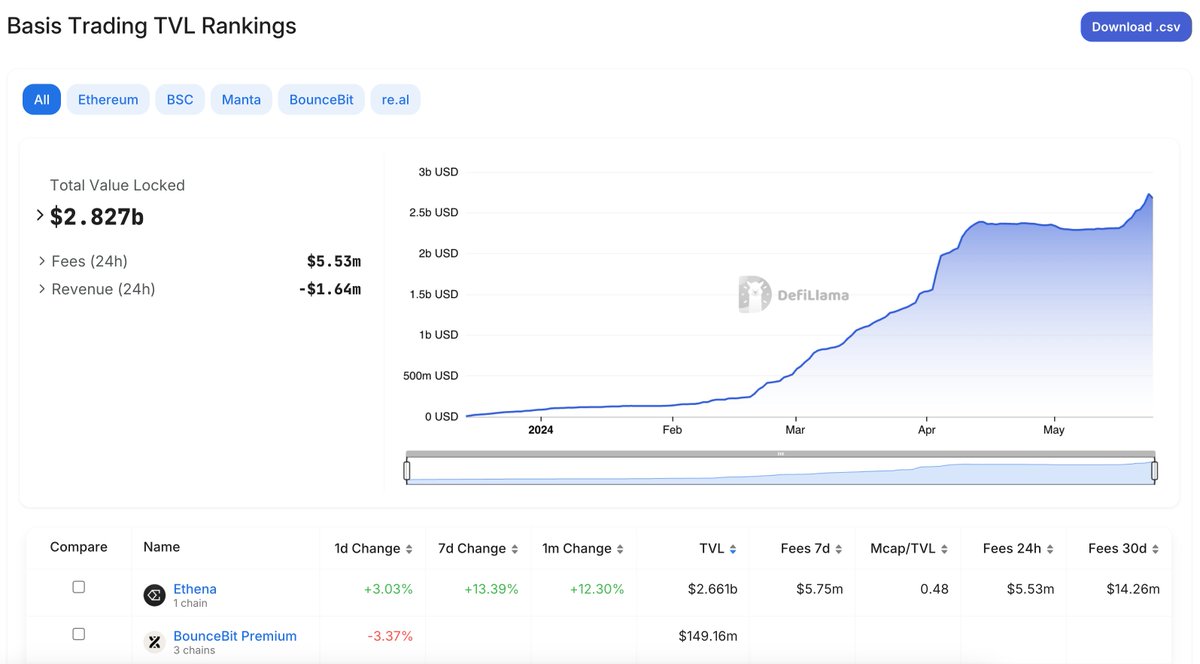Filter rankings by BounceBit chain
This screenshot has height=664, width=1200.
(321, 99)
